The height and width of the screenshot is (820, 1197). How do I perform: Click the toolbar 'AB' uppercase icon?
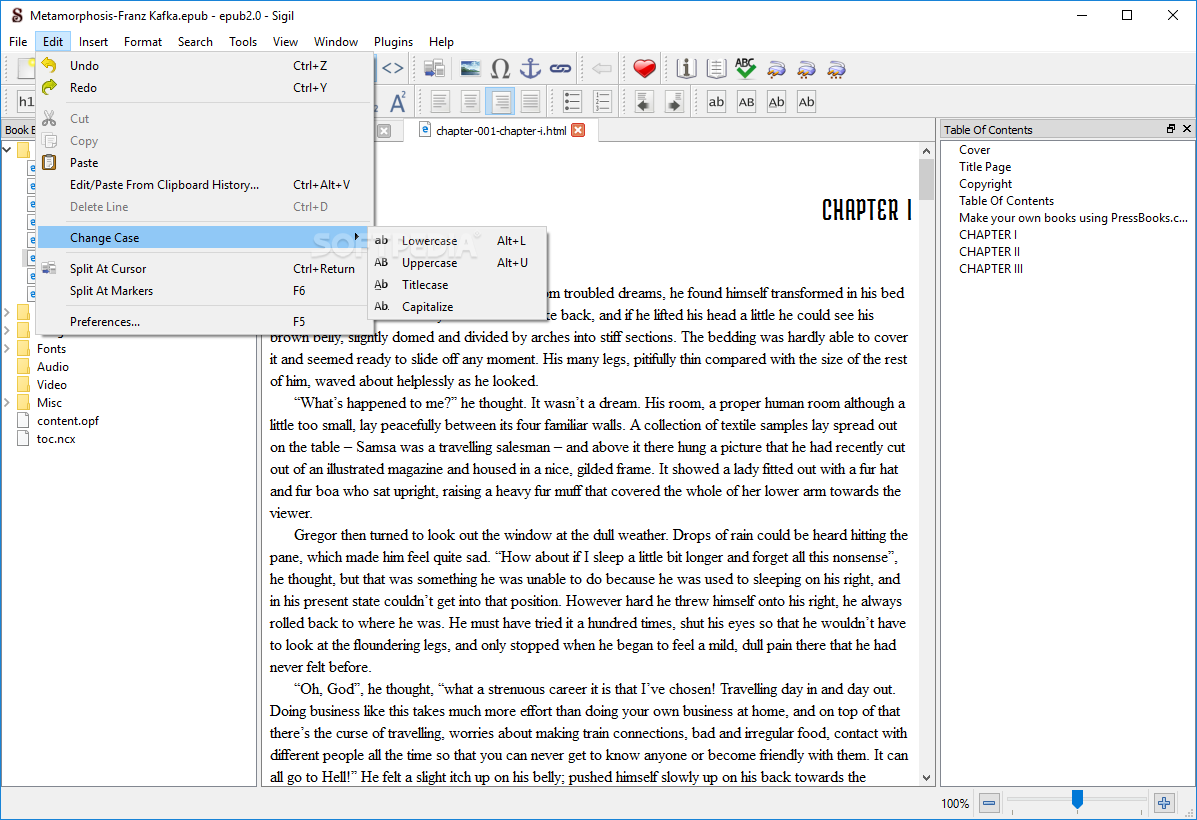pos(746,102)
